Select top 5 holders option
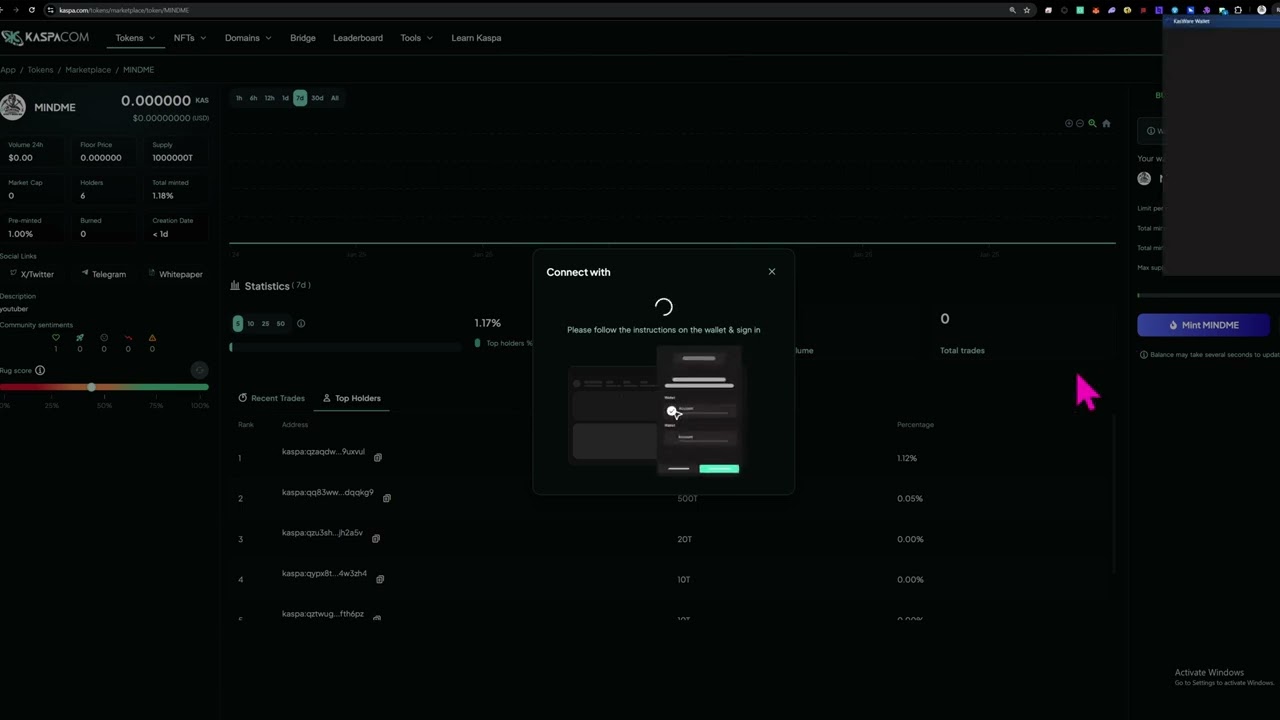 [238, 323]
